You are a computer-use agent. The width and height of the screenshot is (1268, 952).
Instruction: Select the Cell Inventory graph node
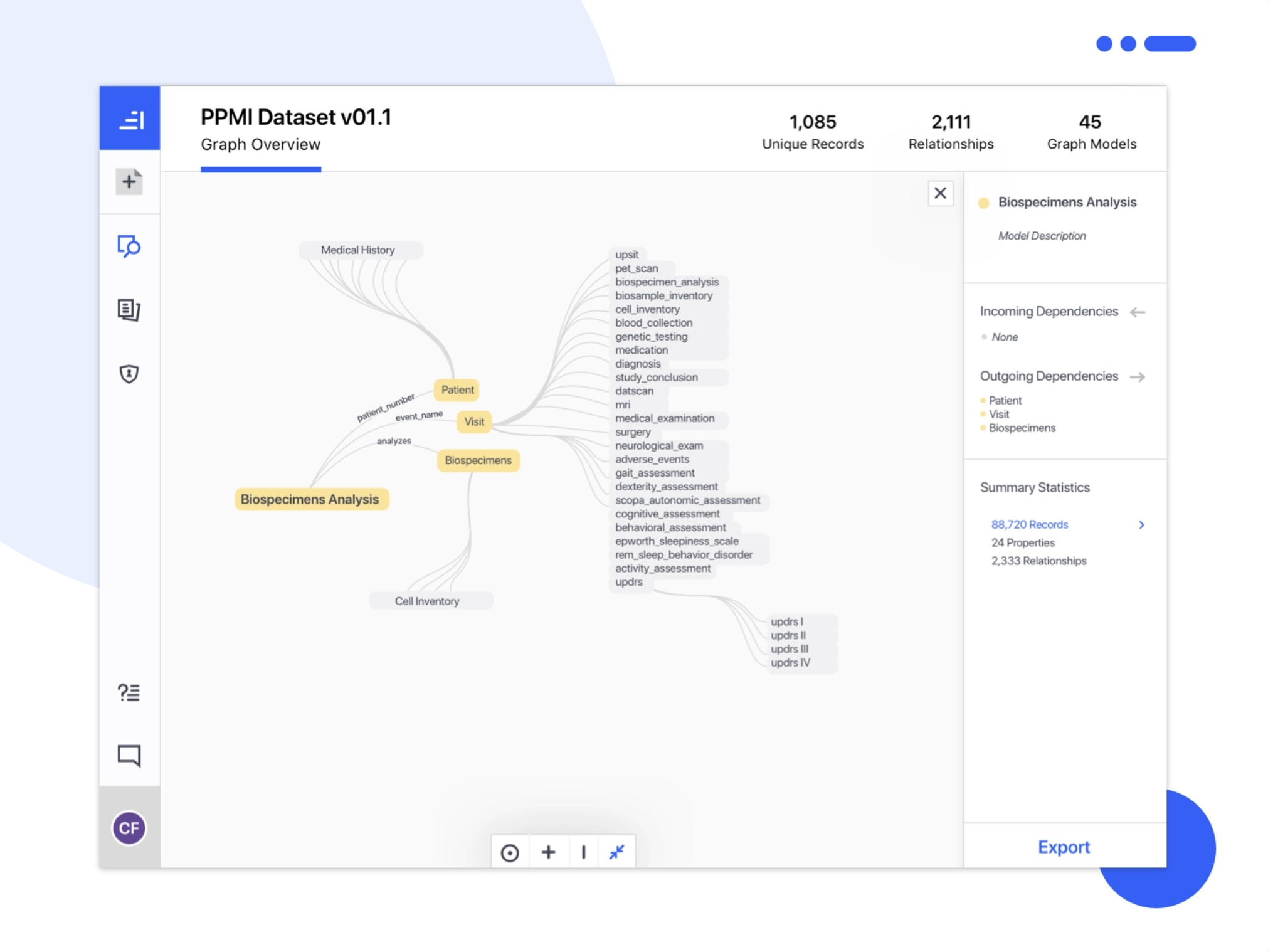pyautogui.click(x=427, y=601)
